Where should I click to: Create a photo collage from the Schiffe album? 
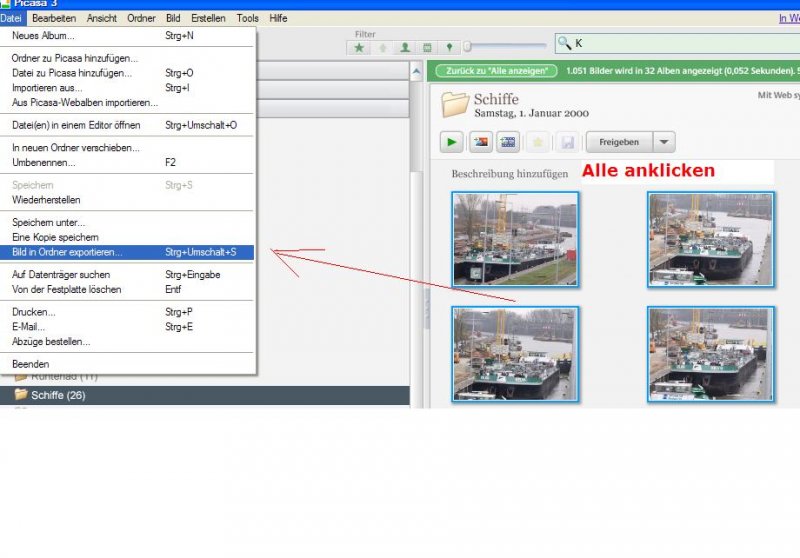tap(480, 142)
